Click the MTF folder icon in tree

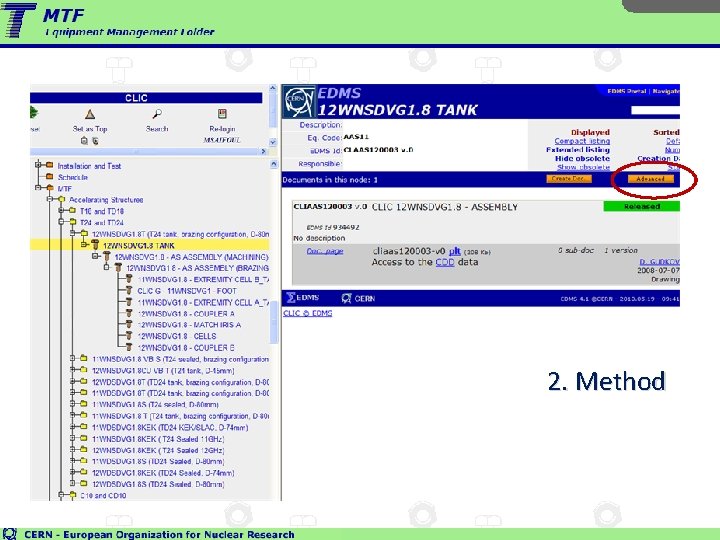(x=50, y=188)
